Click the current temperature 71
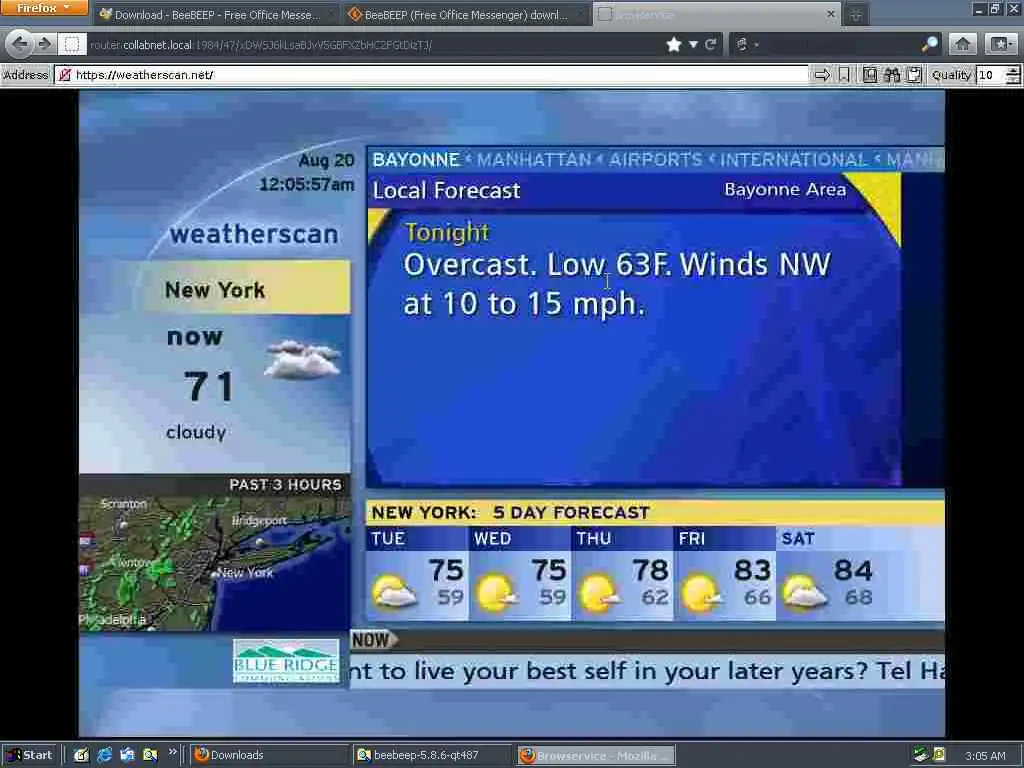Screen dimensions: 1024x768 [209, 386]
